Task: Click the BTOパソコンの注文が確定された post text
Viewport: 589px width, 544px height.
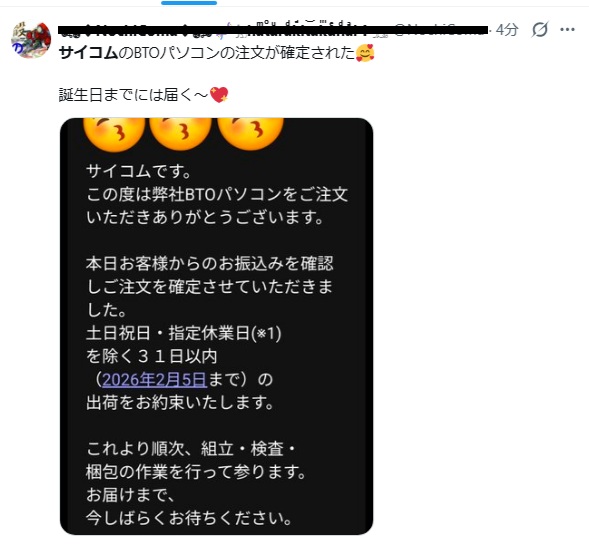Action: [237, 53]
